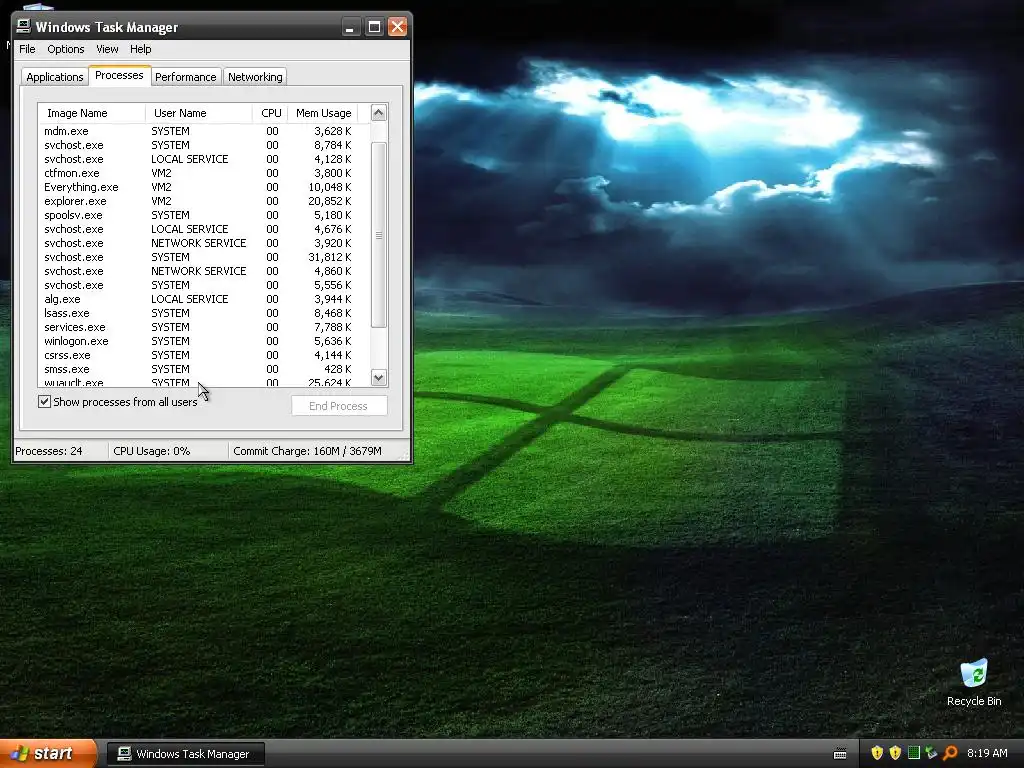Screen dimensions: 1024x768
Task: Select the Everything.exe process
Action: (204, 187)
